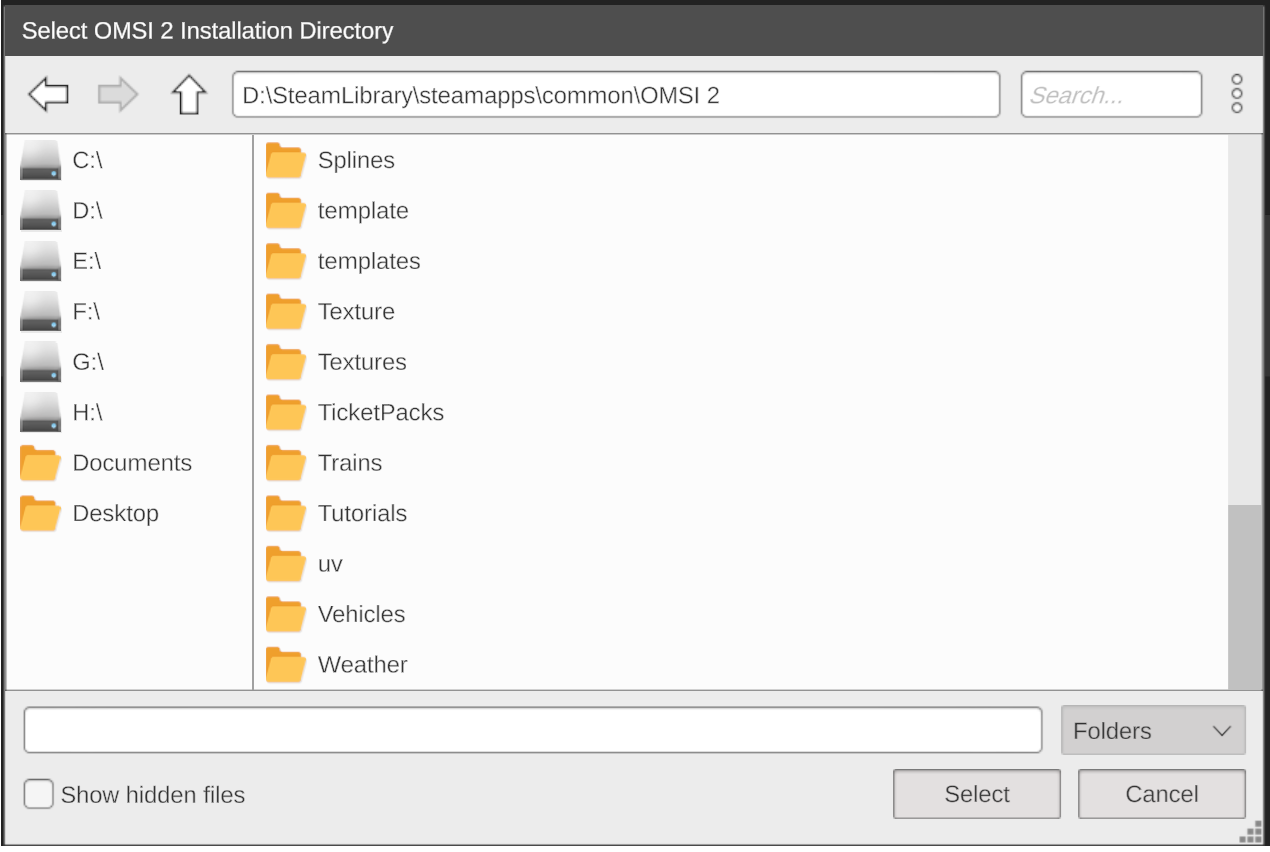Click the templates folder icon
Screen dimensions: 1270x852
click(x=286, y=261)
